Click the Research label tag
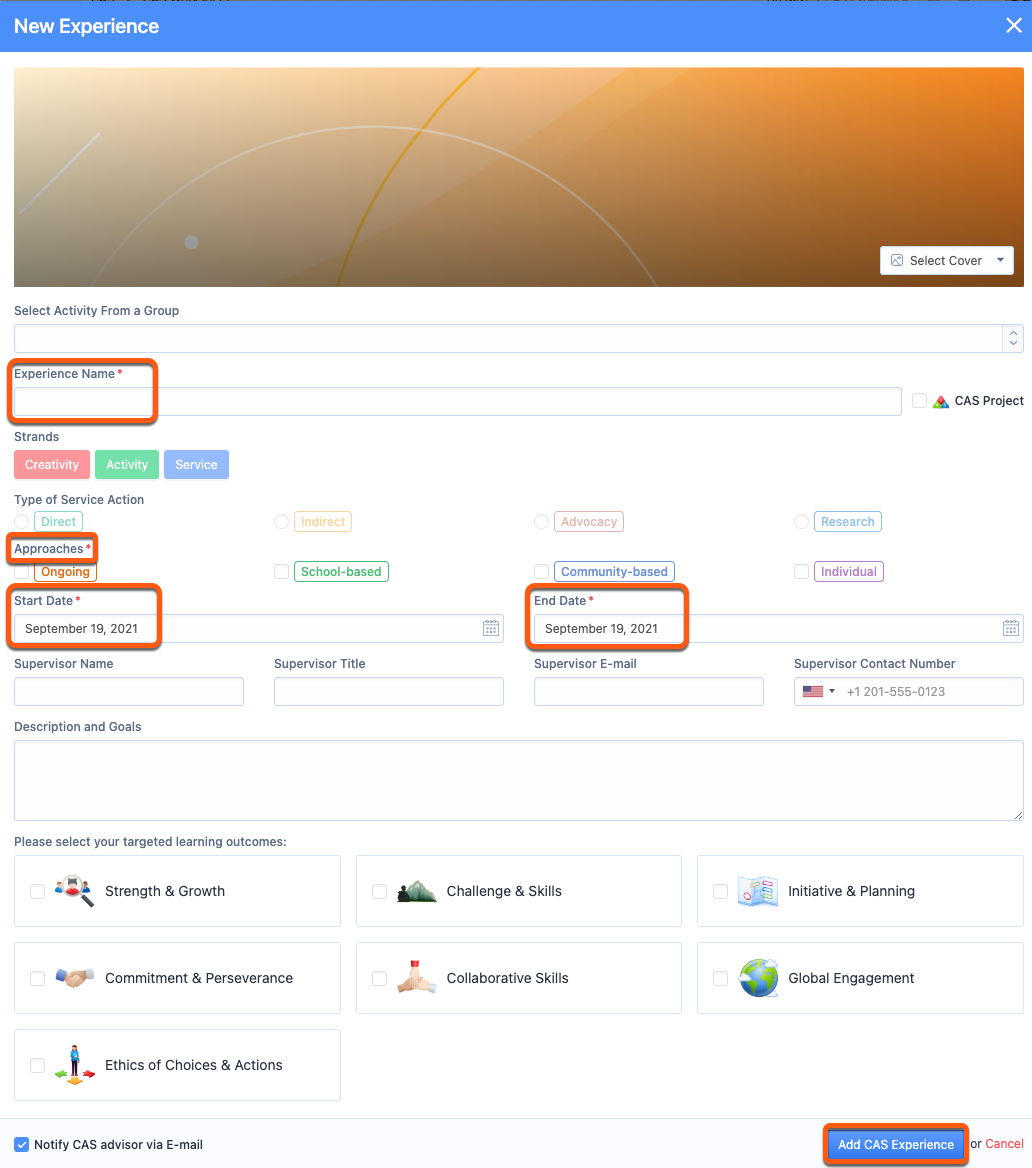Screen dimensions: 1032x1168 click(847, 521)
